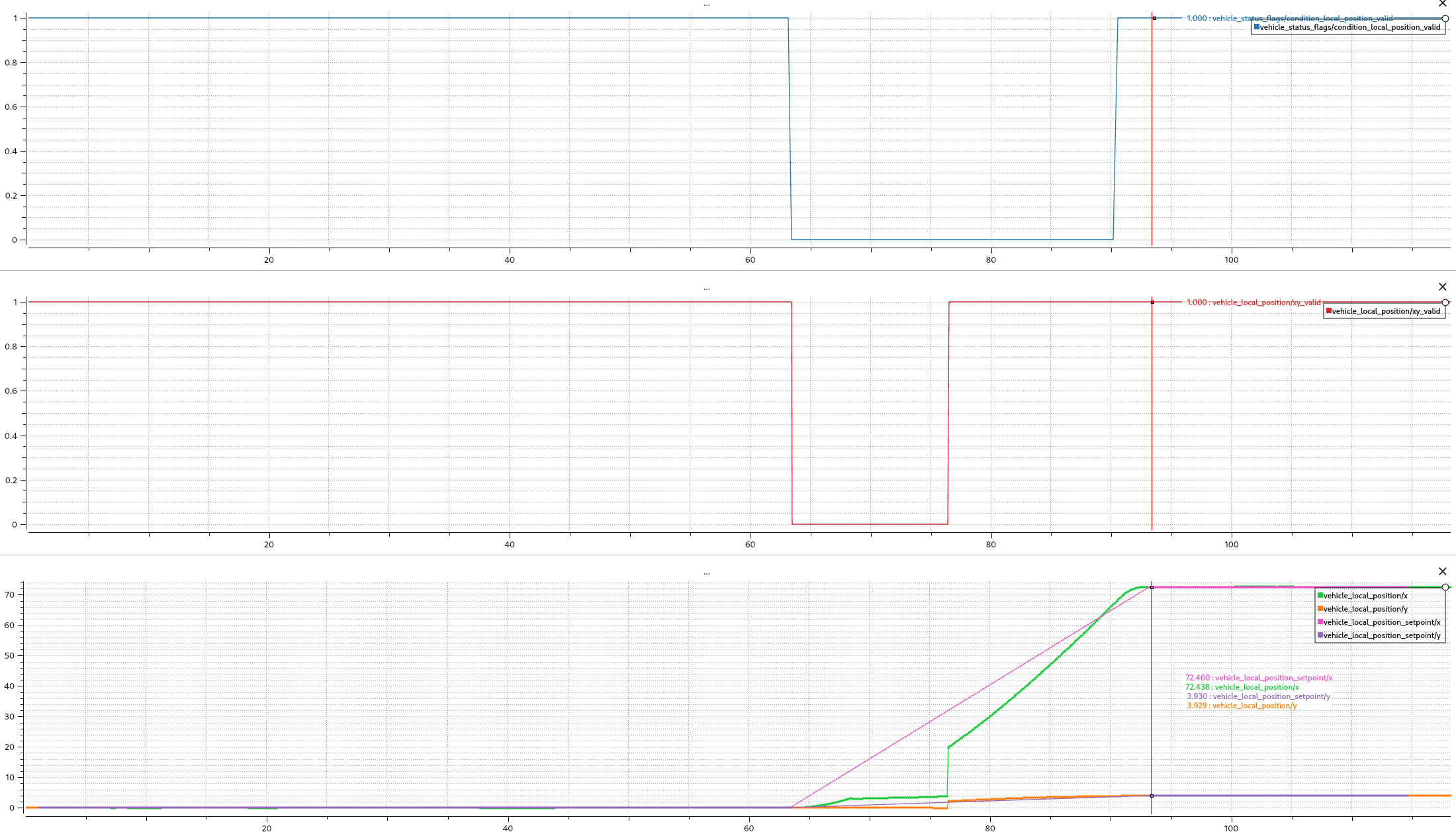Click the middle plot's '...' title
1456x838 pixels.
707,288
